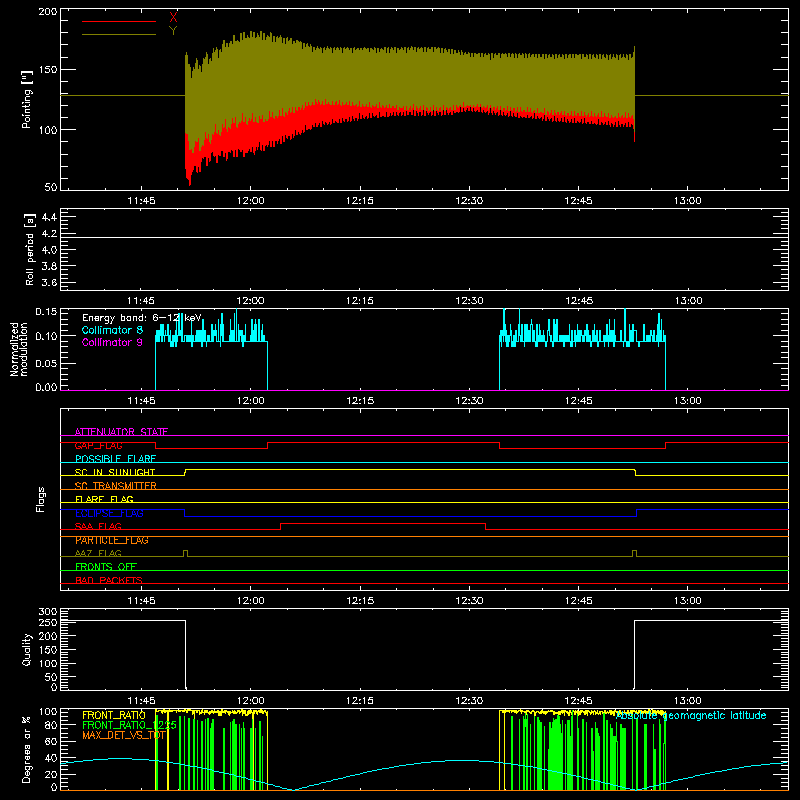This screenshot has height=800, width=800.
Task: Click 13:00 time label under Pointing plot
Action: (x=688, y=201)
